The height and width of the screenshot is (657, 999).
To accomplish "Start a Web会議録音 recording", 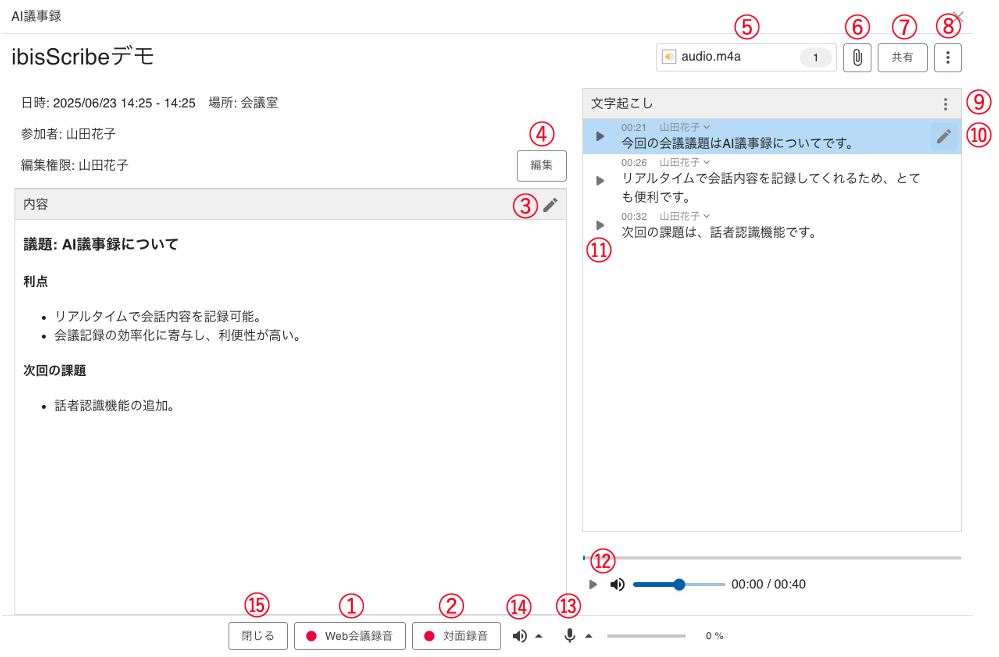I will (x=349, y=635).
